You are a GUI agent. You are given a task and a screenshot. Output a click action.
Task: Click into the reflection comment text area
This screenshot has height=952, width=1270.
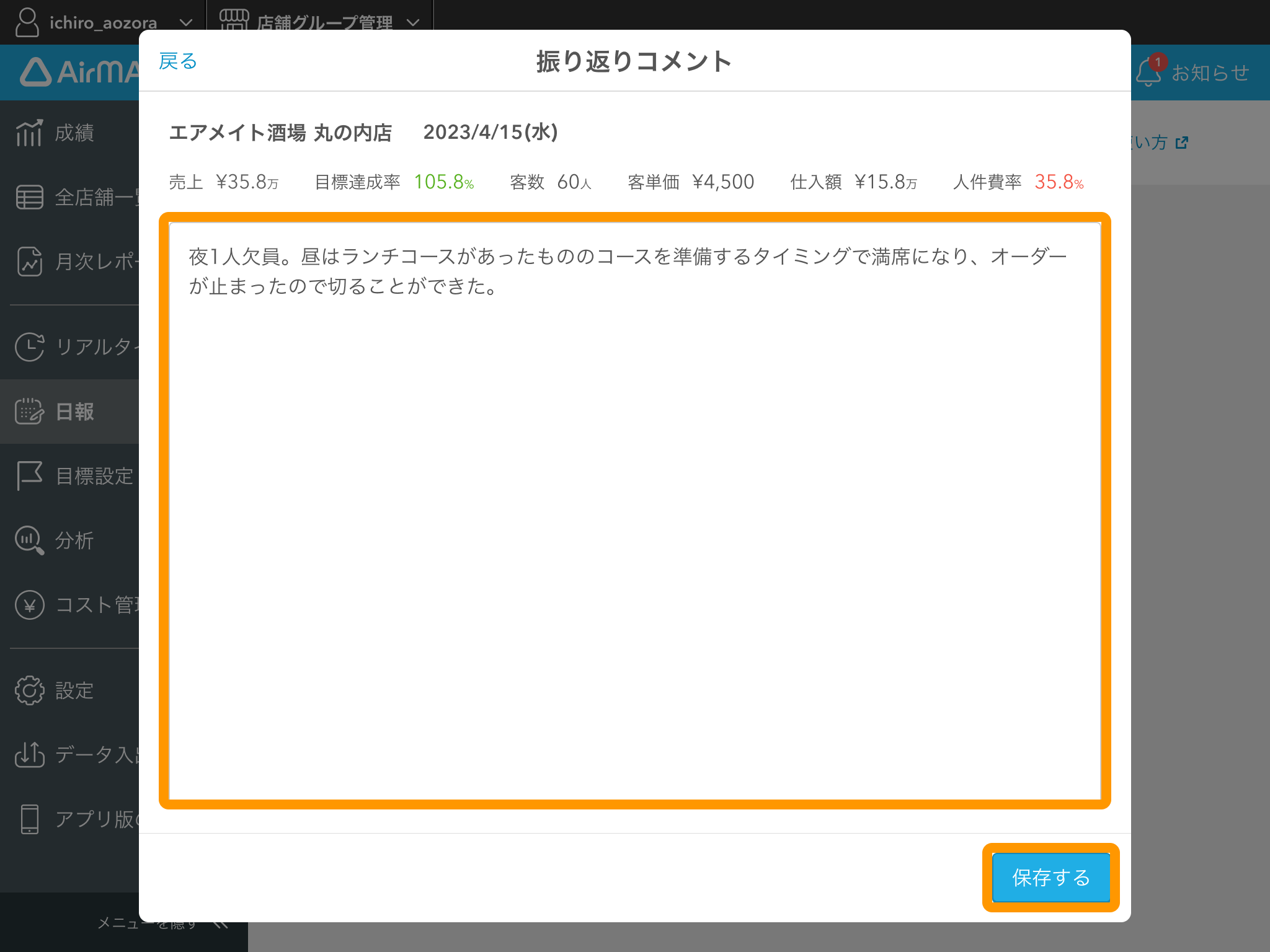point(634,511)
